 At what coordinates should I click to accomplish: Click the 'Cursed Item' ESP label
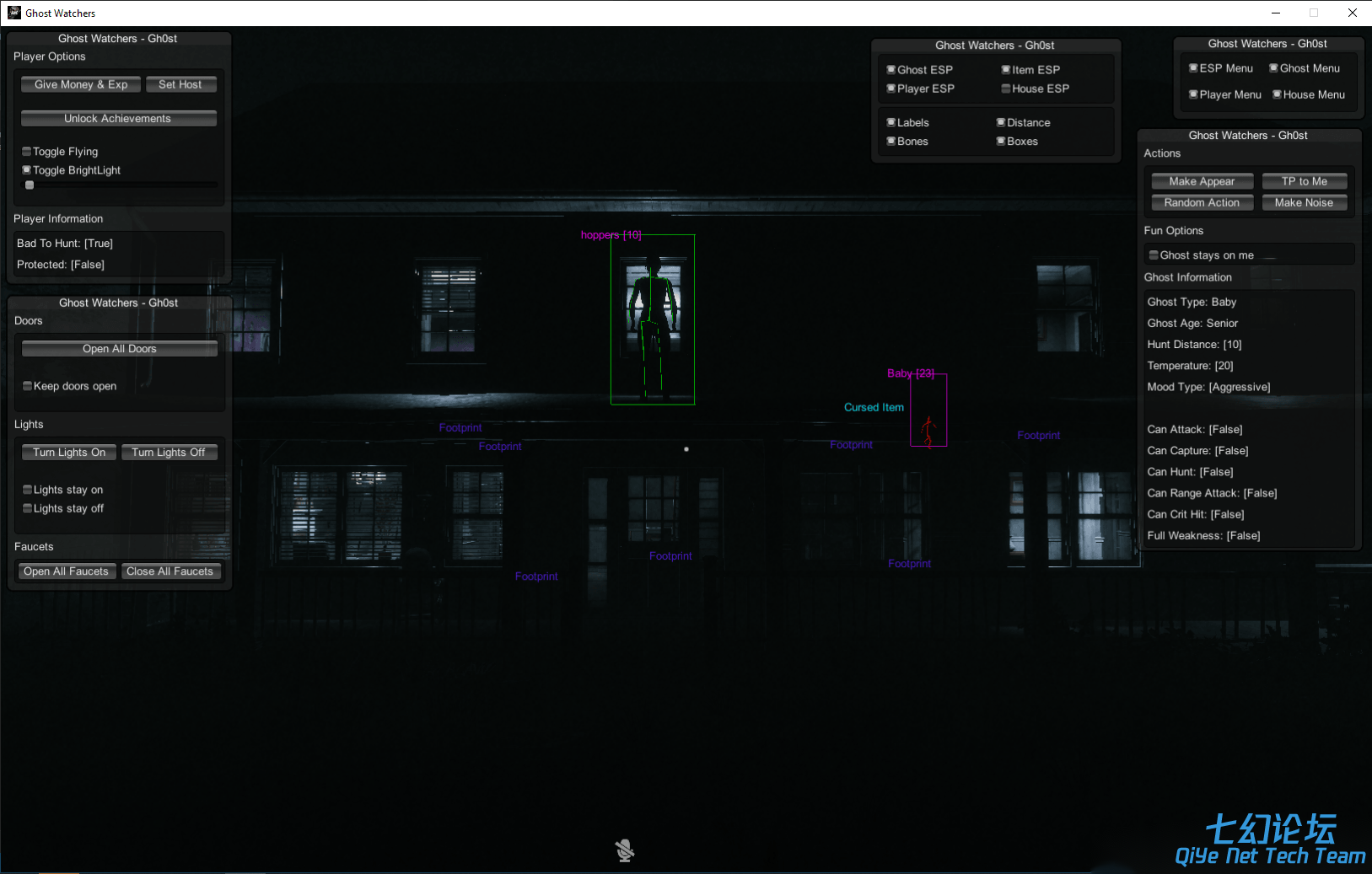(x=874, y=407)
